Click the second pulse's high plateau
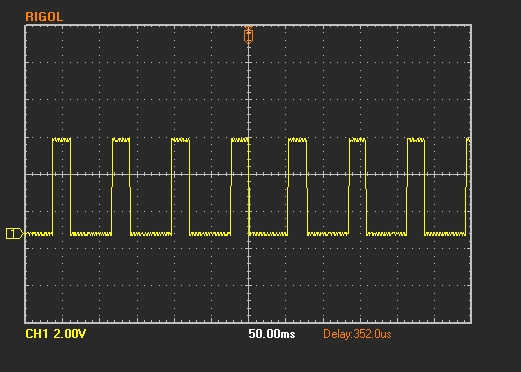521x372 pixels. click(121, 140)
